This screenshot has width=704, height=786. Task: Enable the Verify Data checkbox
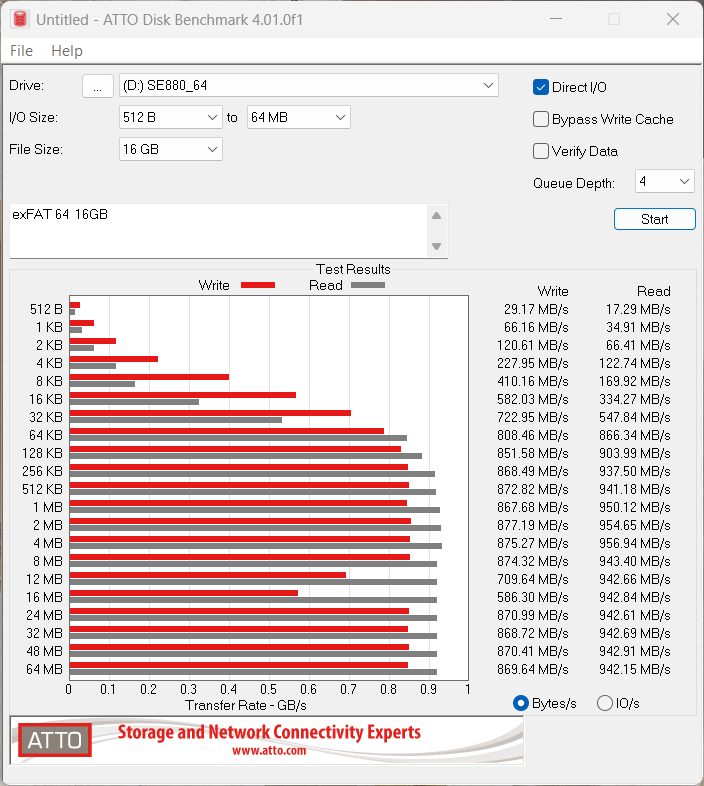(x=541, y=151)
